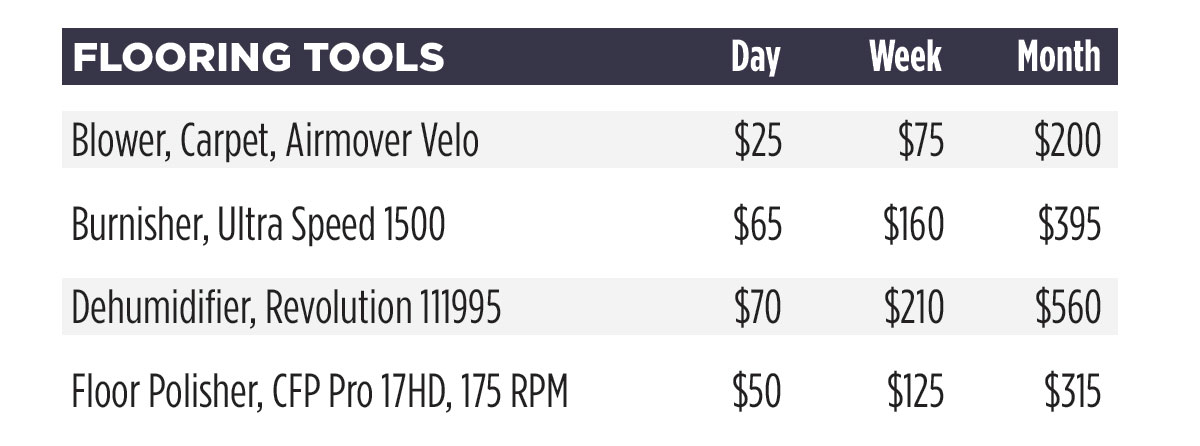The width and height of the screenshot is (1200, 446).
Task: Click the FLOORING TOOLS header title
Action: tap(259, 57)
